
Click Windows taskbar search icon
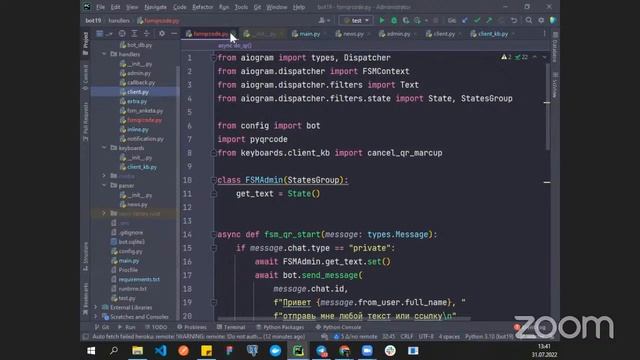pyautogui.click(x=114, y=351)
